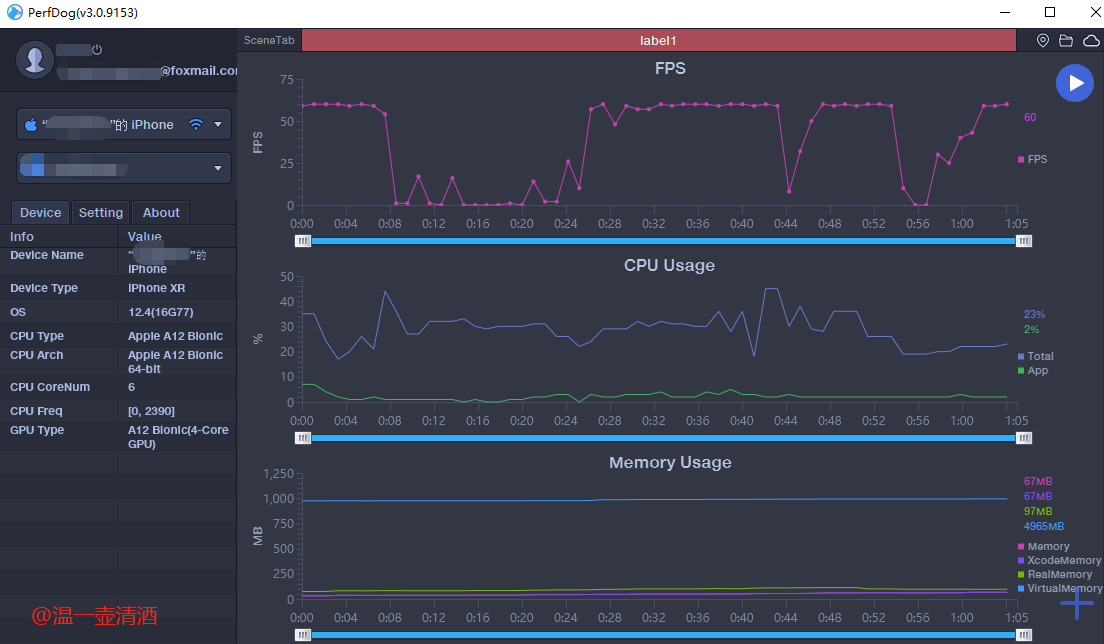Switch to the Setting tab
The height and width of the screenshot is (644, 1104).
(101, 212)
